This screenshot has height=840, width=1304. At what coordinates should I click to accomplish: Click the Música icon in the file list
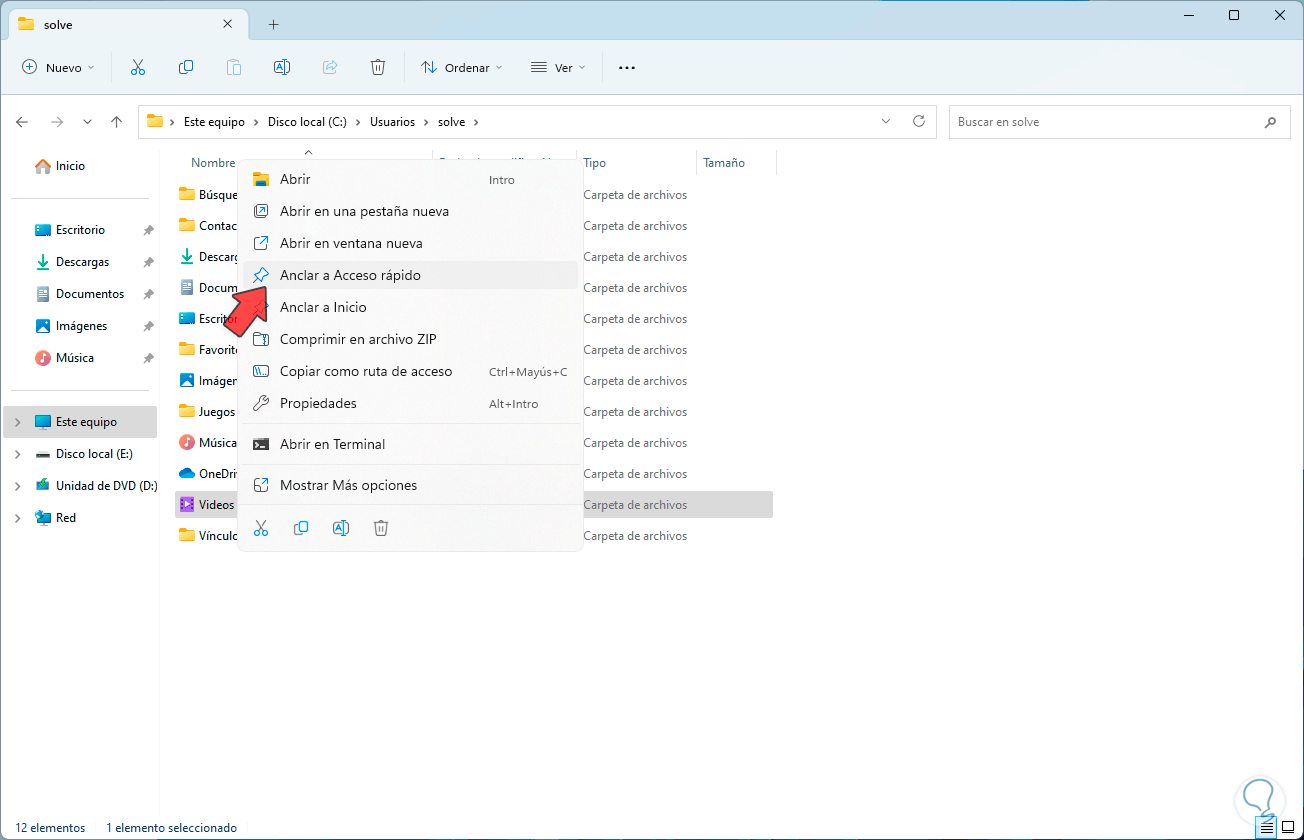tap(187, 443)
